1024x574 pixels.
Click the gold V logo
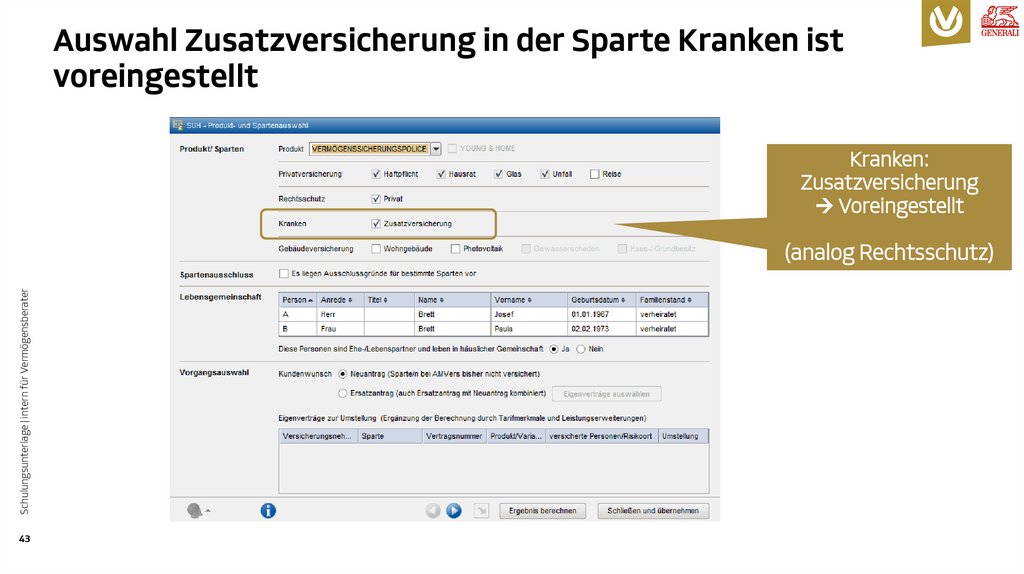[946, 22]
